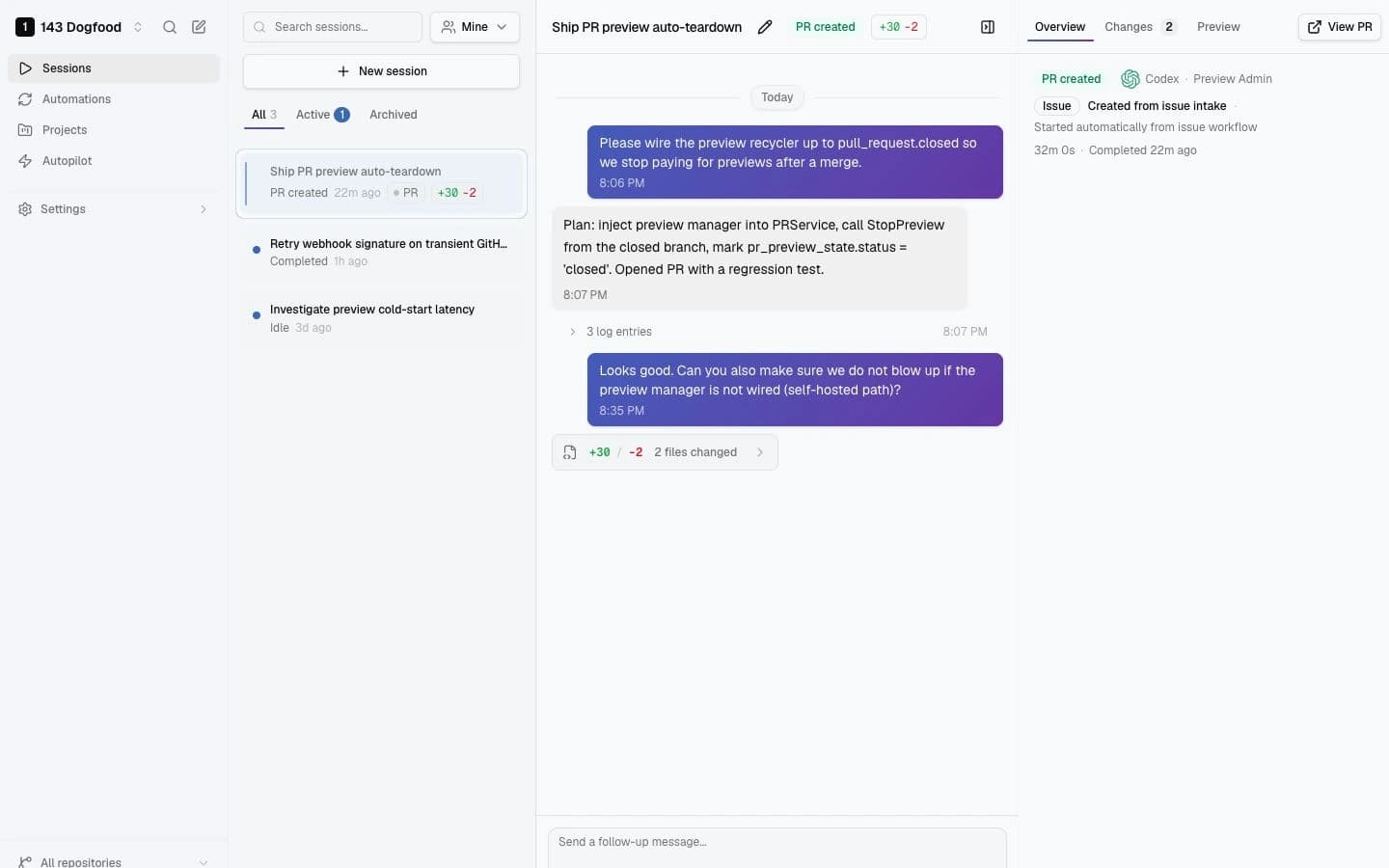Click the people icon in the Mine filter
Image resolution: width=1389 pixels, height=868 pixels.
tap(449, 27)
